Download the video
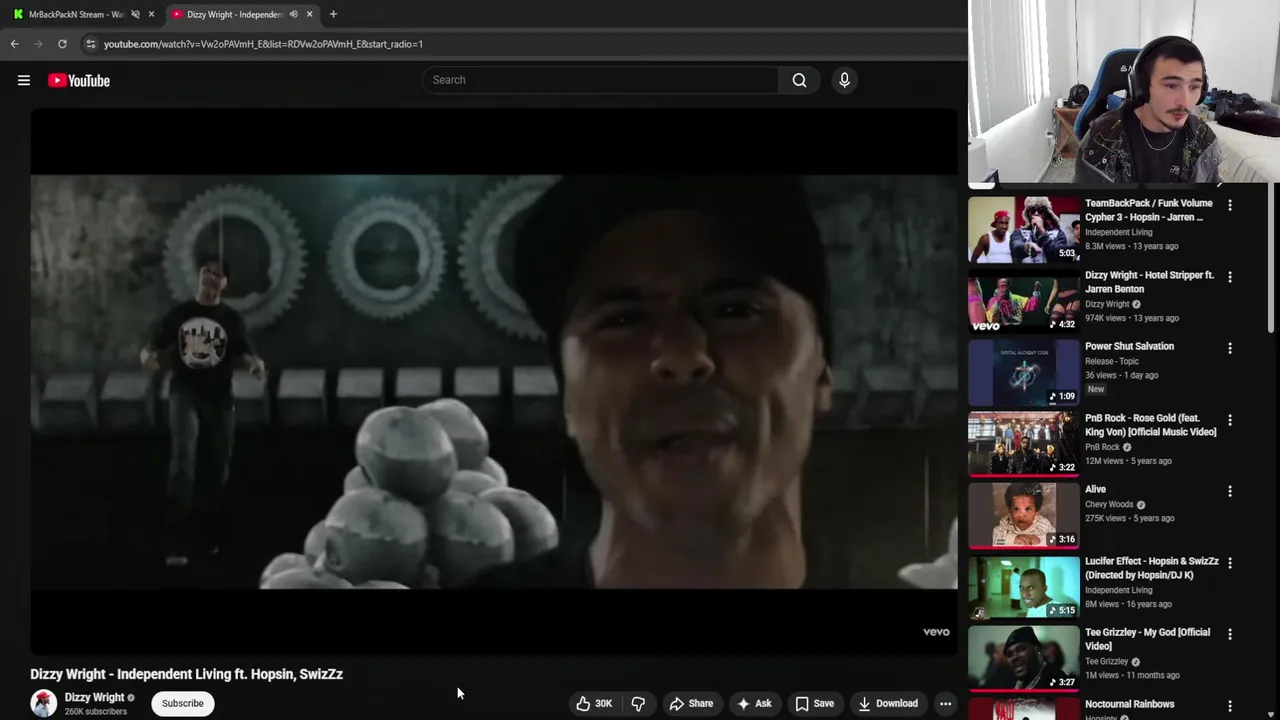The height and width of the screenshot is (720, 1280). click(888, 703)
